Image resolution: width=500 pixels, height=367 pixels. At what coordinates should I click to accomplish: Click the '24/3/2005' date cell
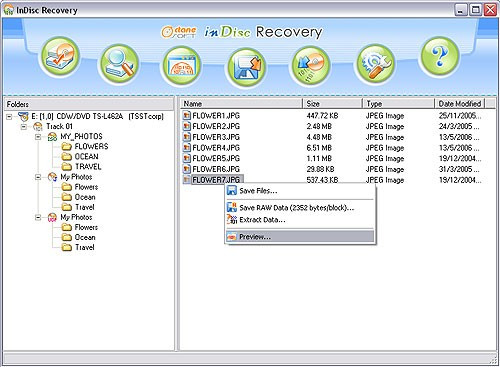click(x=460, y=126)
